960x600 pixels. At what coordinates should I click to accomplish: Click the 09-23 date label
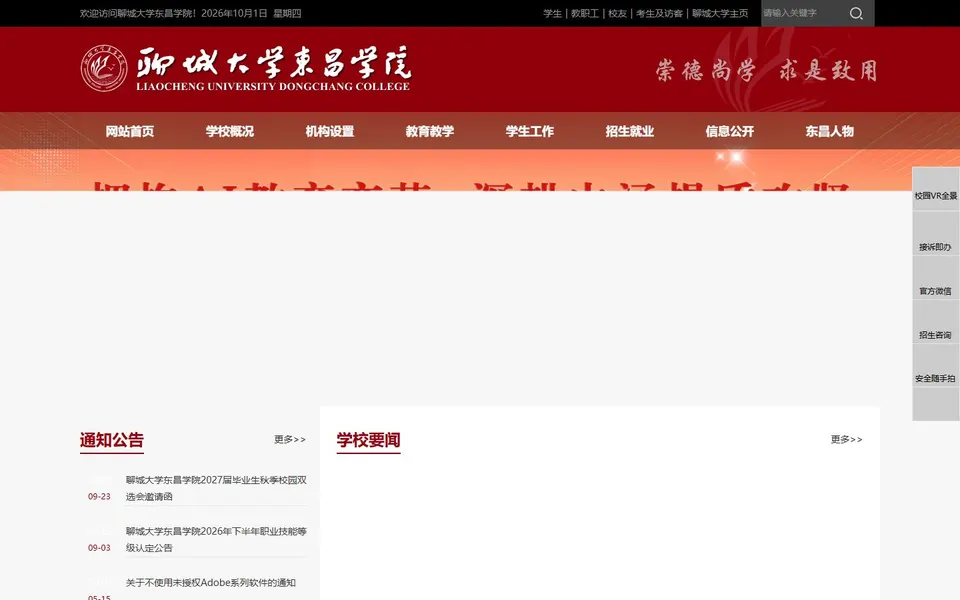click(99, 497)
